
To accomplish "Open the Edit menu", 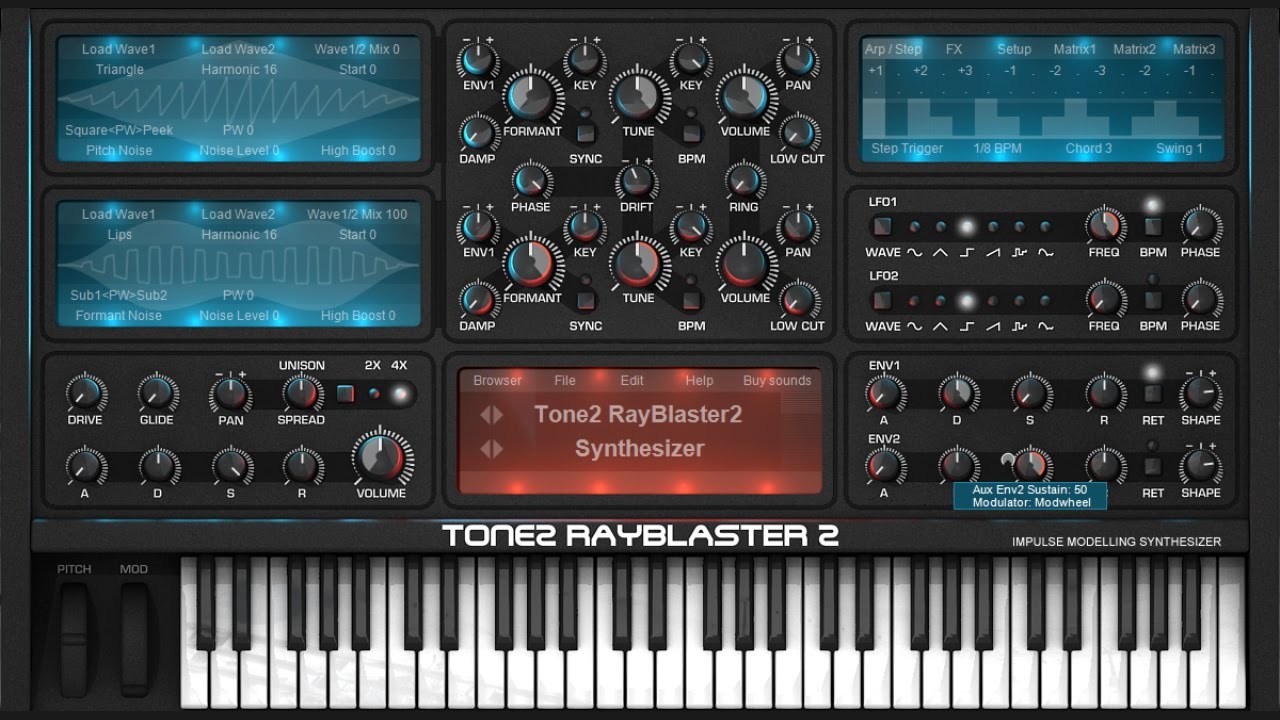I will pos(632,381).
